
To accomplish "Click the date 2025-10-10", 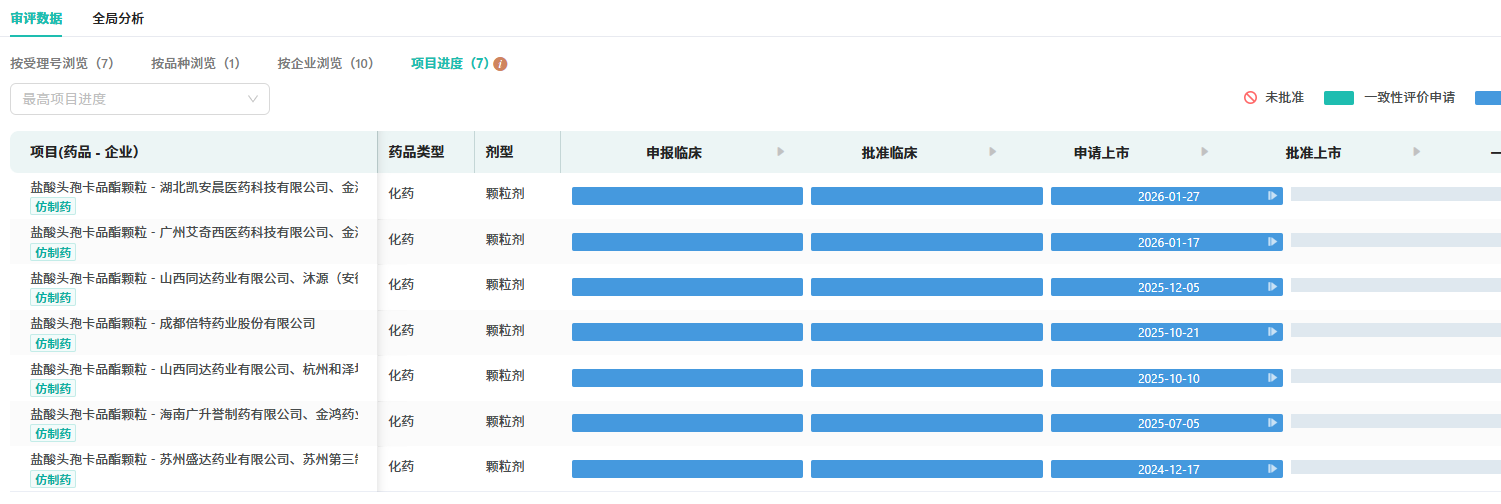I will pos(1168,379).
